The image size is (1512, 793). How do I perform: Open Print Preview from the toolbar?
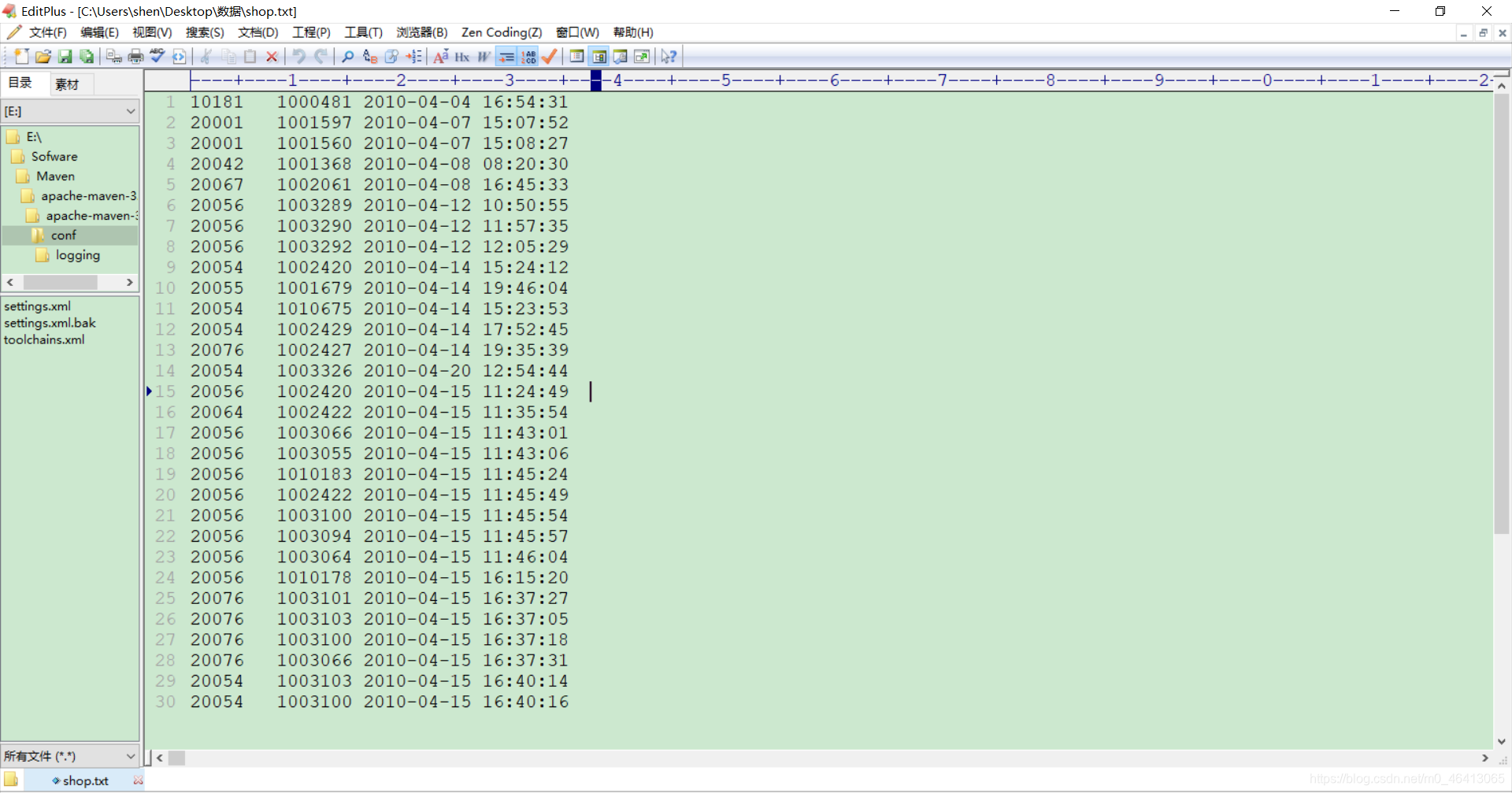click(114, 57)
